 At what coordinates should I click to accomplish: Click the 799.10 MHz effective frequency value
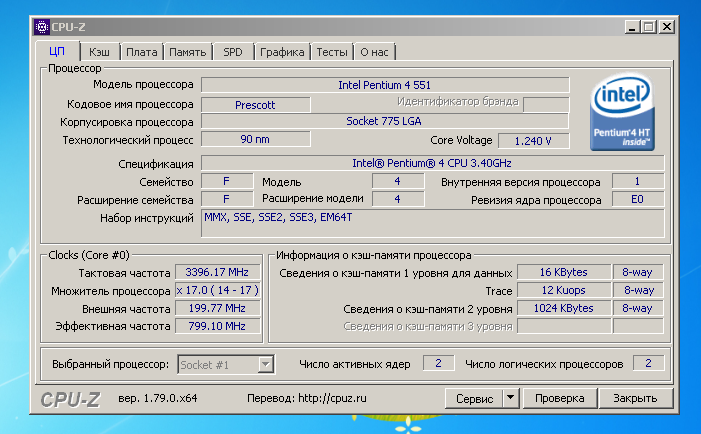click(218, 326)
